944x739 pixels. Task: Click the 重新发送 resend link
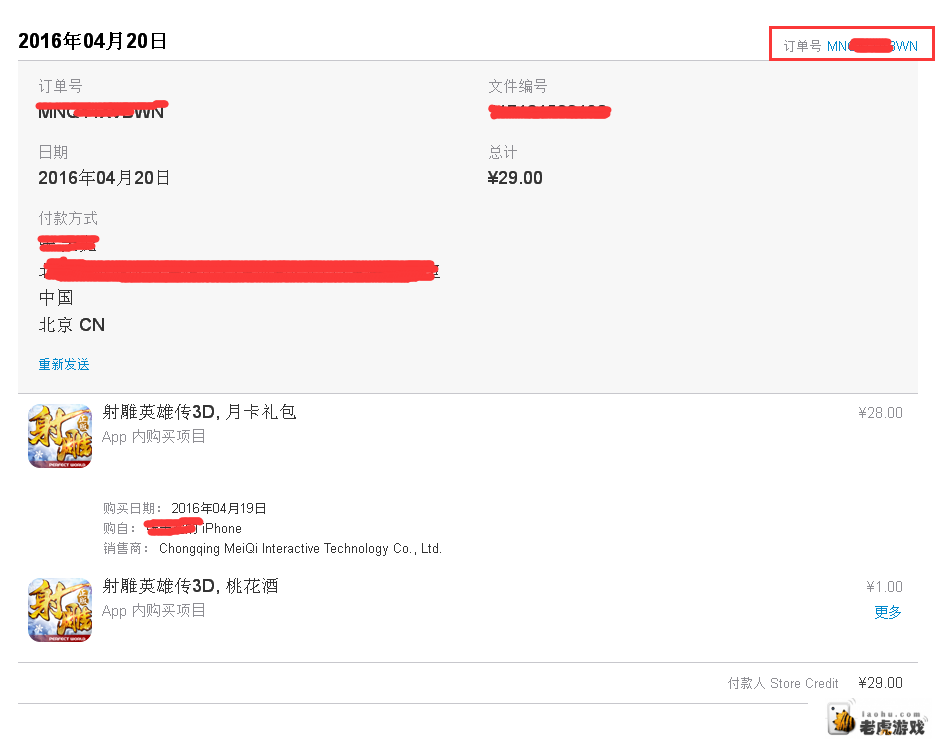click(64, 364)
